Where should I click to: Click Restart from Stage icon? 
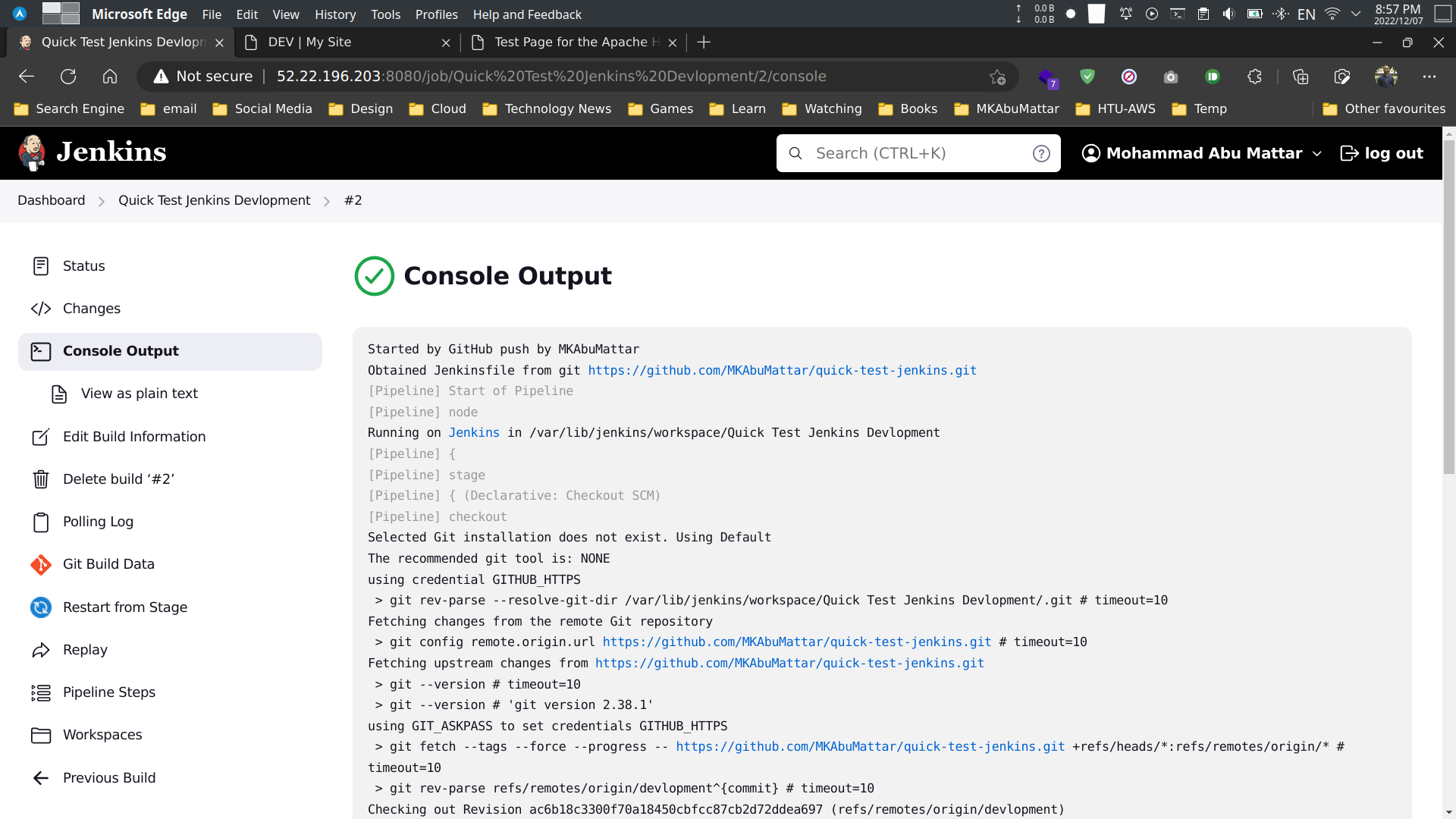click(x=41, y=607)
